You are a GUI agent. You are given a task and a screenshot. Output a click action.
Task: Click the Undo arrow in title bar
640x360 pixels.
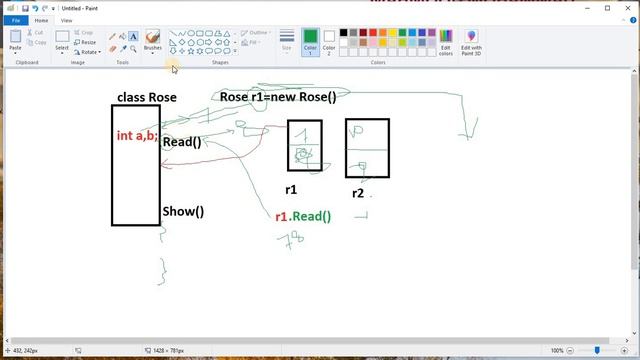click(35, 8)
